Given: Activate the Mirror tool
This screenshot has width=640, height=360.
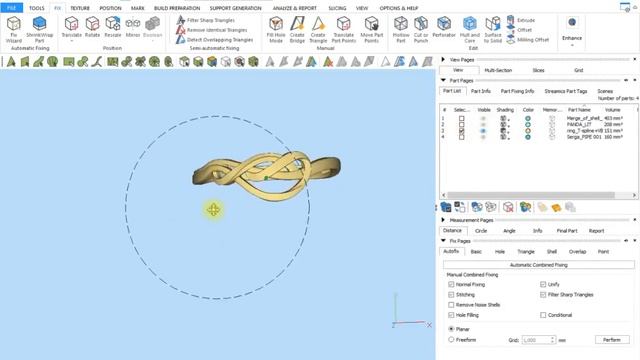Looking at the screenshot, I should (x=133, y=27).
